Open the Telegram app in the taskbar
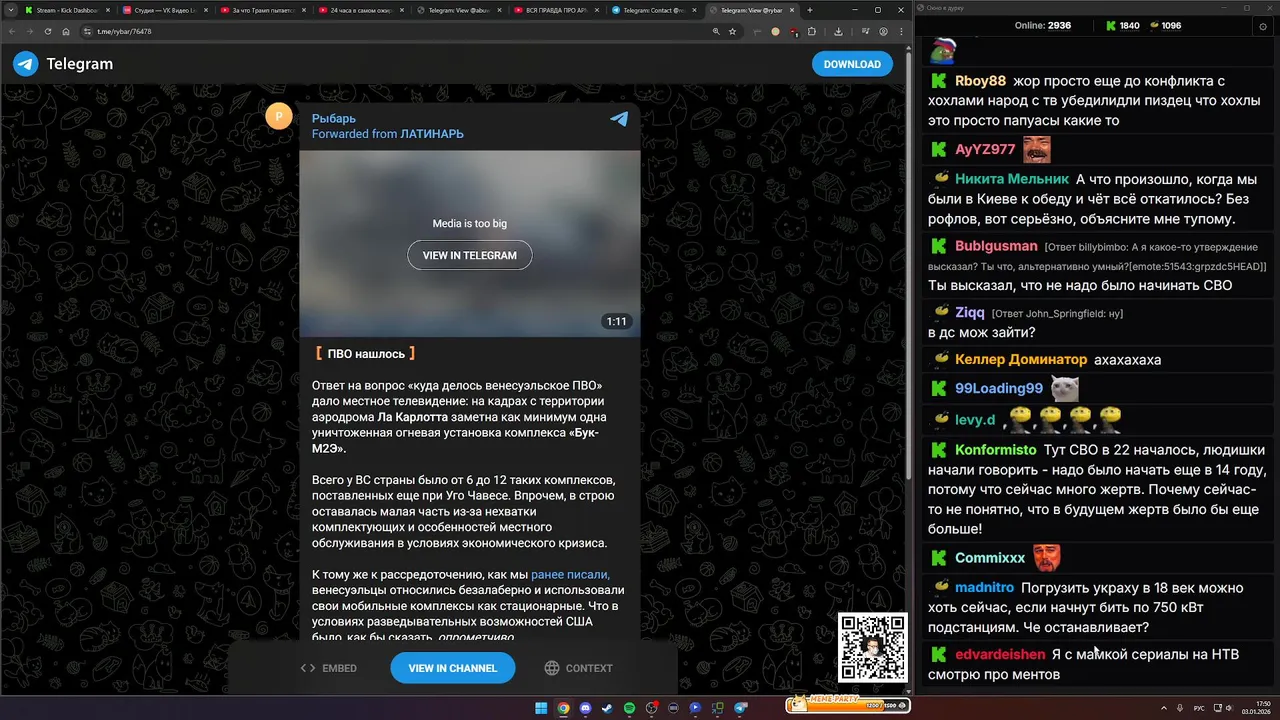 [740, 708]
